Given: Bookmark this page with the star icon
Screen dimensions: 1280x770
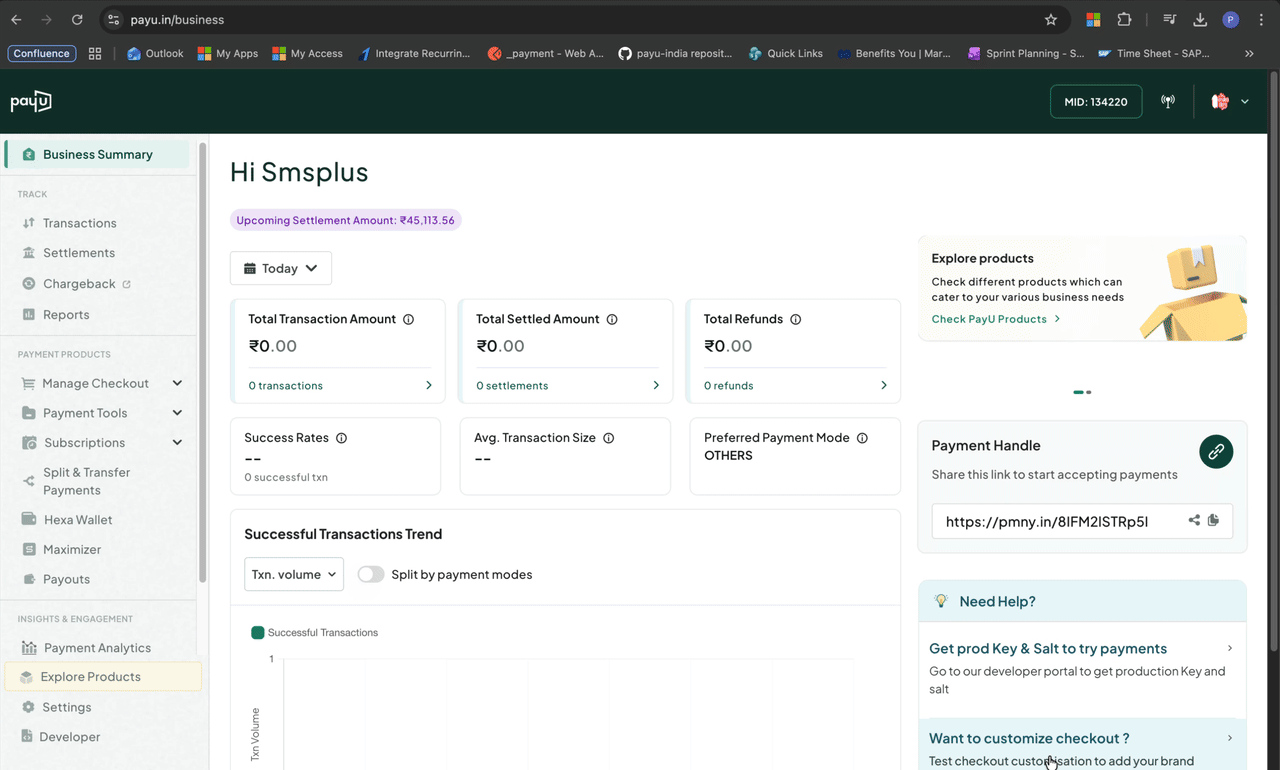Looking at the screenshot, I should pos(1051,19).
